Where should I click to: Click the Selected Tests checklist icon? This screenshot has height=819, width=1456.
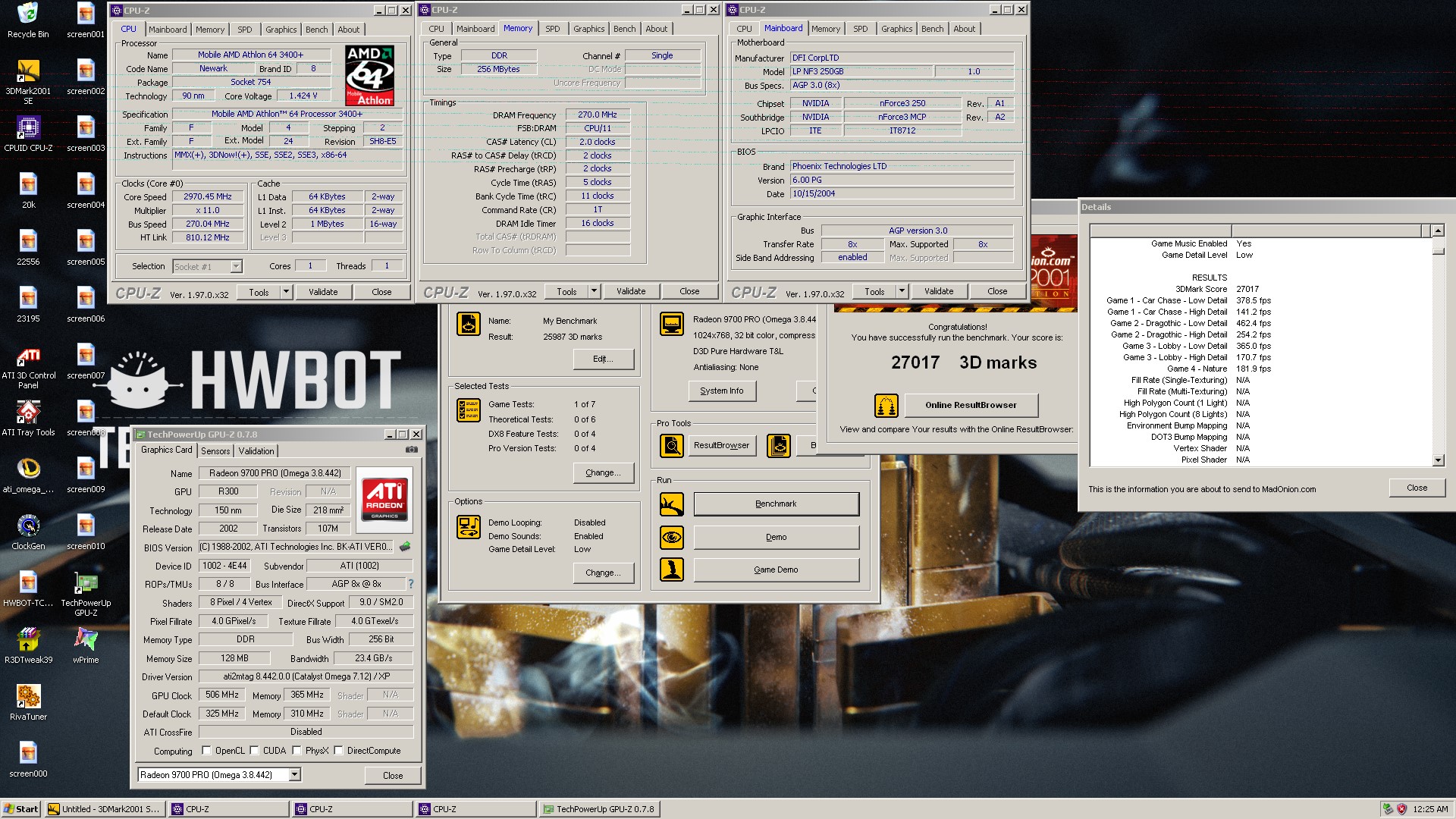point(469,410)
